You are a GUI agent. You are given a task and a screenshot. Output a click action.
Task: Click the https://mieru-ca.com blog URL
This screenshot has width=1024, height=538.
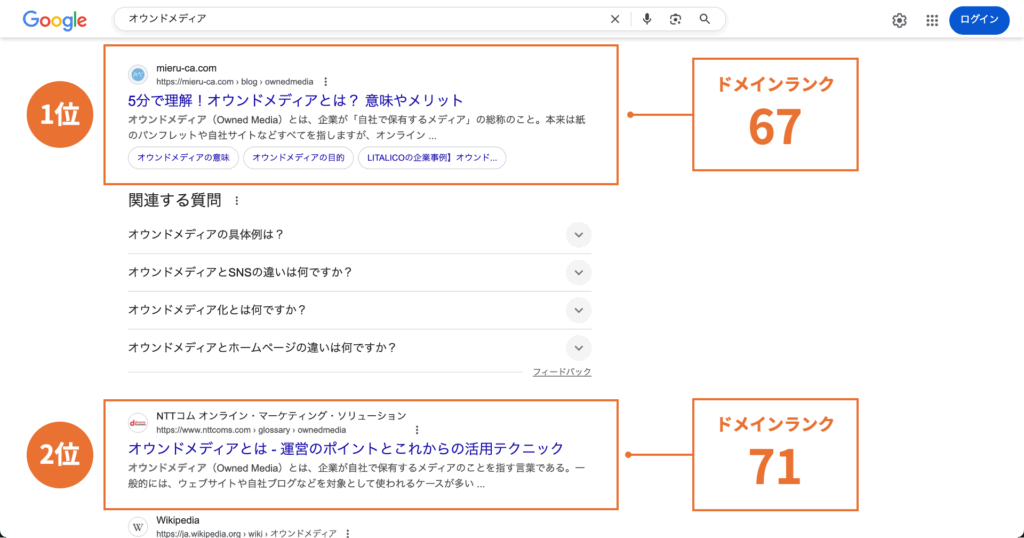point(234,82)
